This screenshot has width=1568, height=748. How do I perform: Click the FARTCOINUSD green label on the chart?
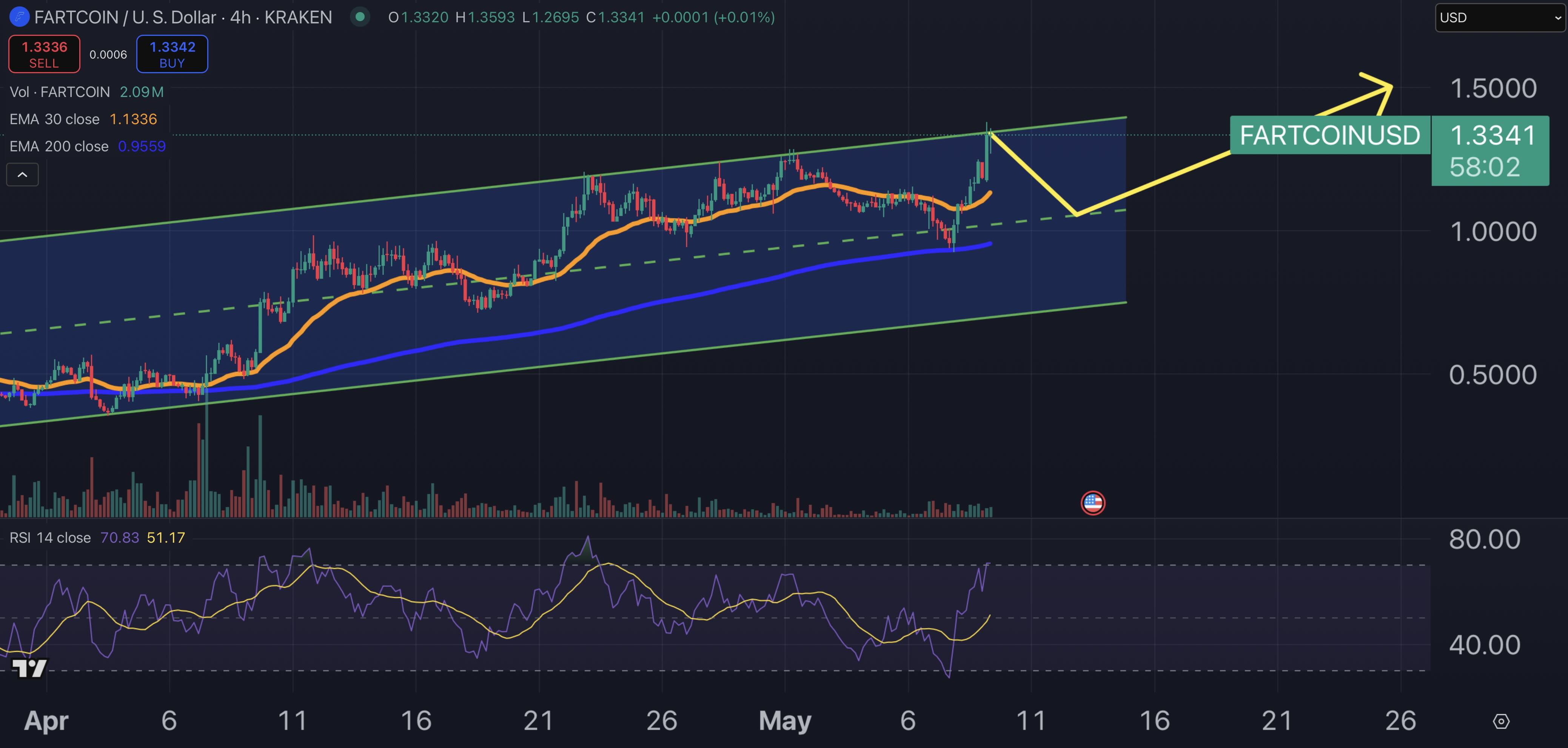pyautogui.click(x=1330, y=135)
